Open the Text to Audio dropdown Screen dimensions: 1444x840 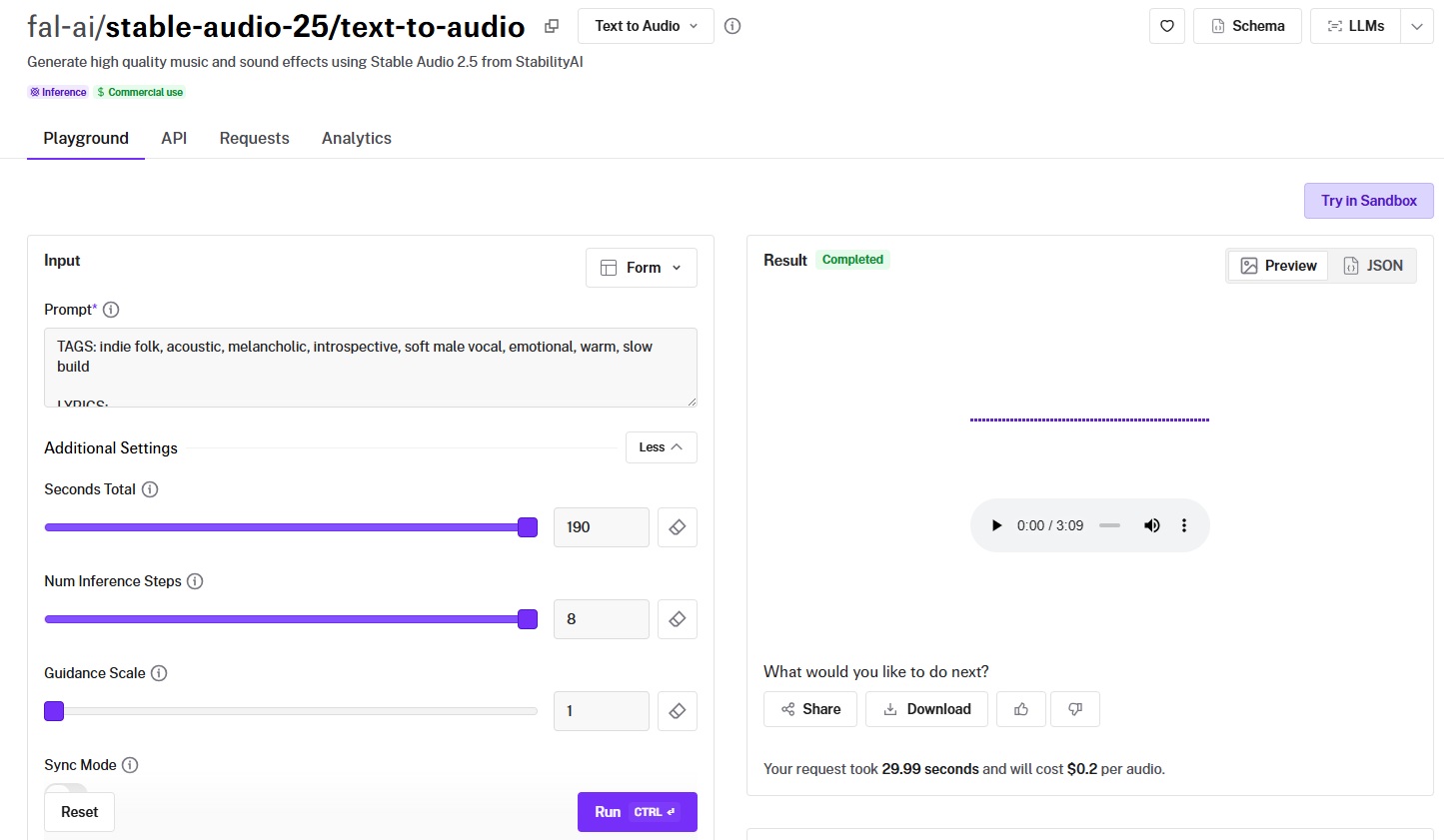click(646, 26)
